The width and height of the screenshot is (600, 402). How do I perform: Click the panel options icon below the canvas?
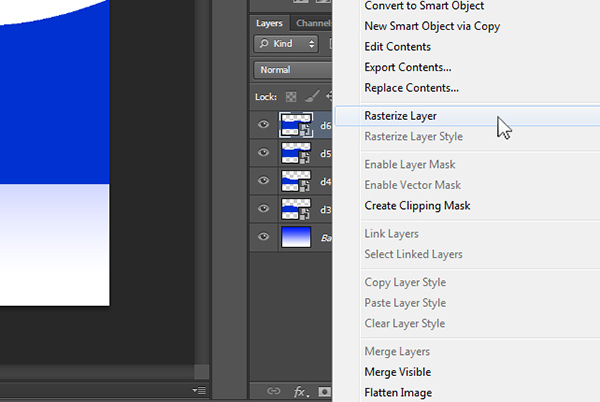point(200,390)
